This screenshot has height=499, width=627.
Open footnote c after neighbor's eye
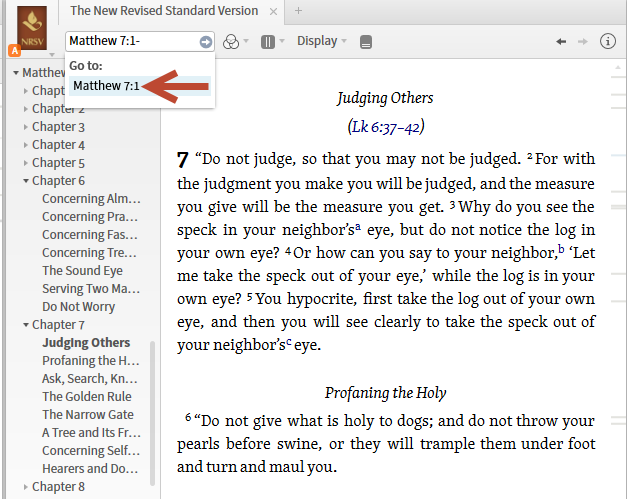point(289,342)
